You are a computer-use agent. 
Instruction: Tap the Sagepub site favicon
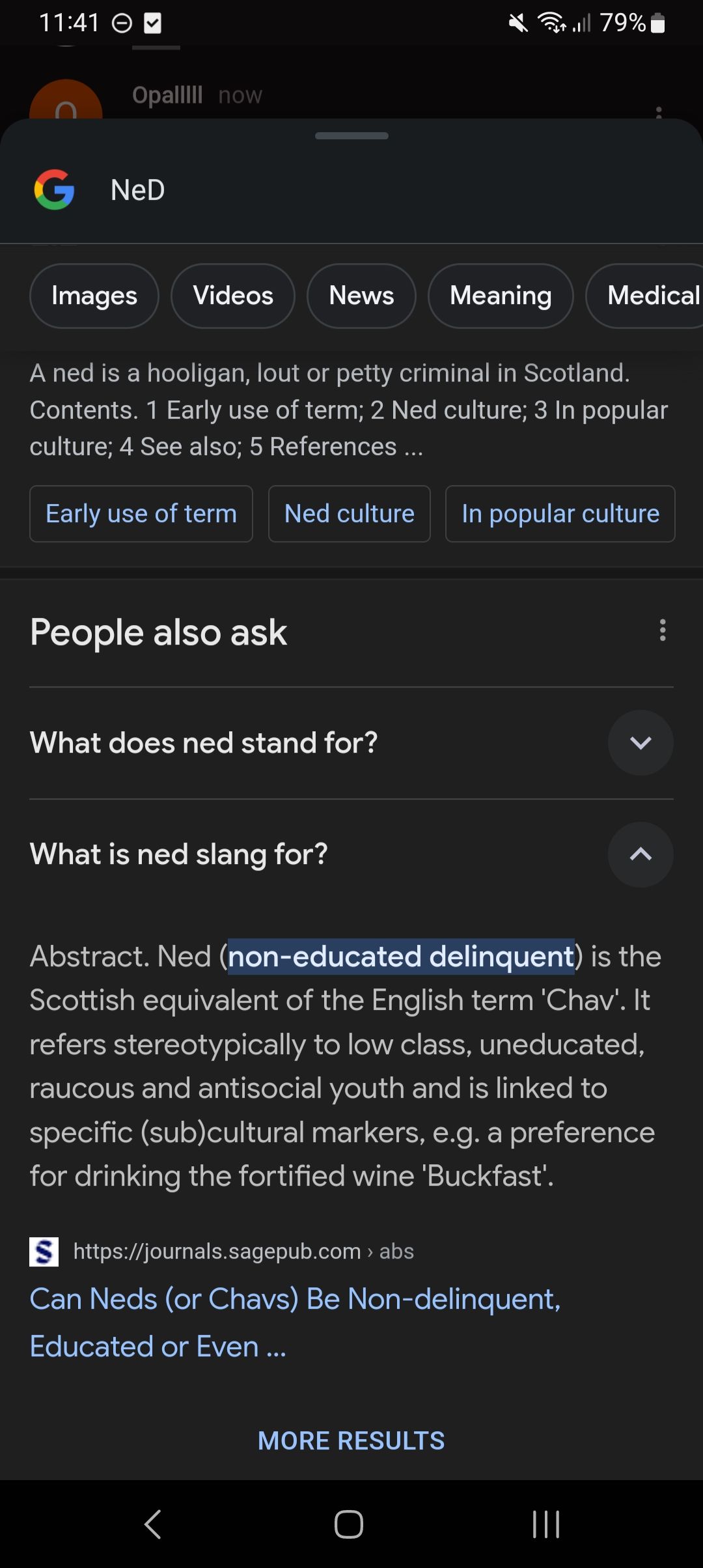click(x=44, y=1252)
